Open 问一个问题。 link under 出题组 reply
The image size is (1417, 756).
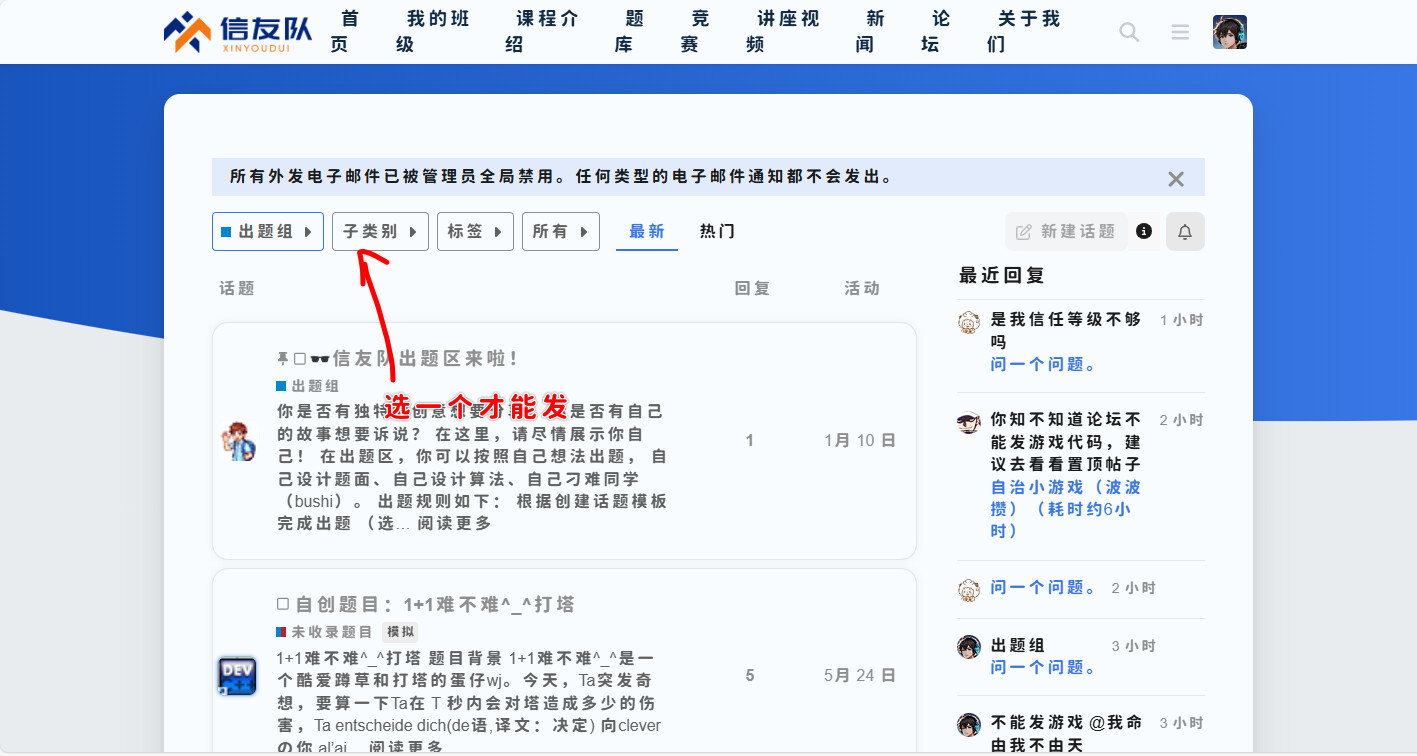pos(1044,668)
